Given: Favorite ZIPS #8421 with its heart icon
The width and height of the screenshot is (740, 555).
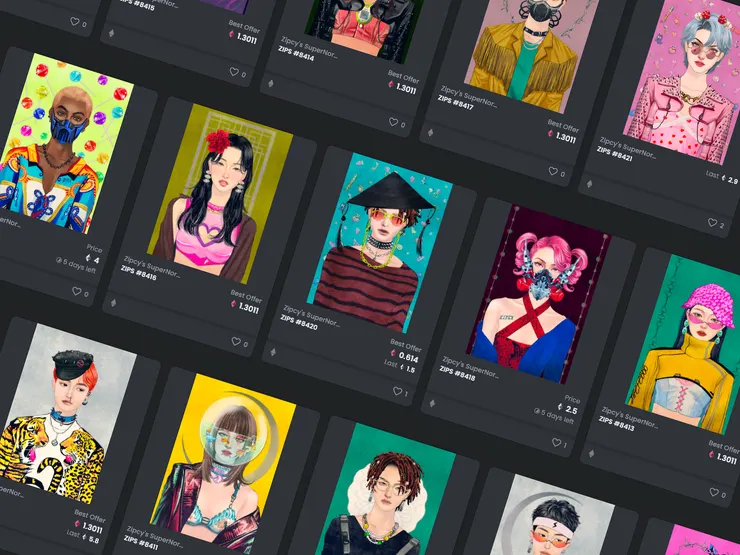Looking at the screenshot, I should (x=712, y=222).
